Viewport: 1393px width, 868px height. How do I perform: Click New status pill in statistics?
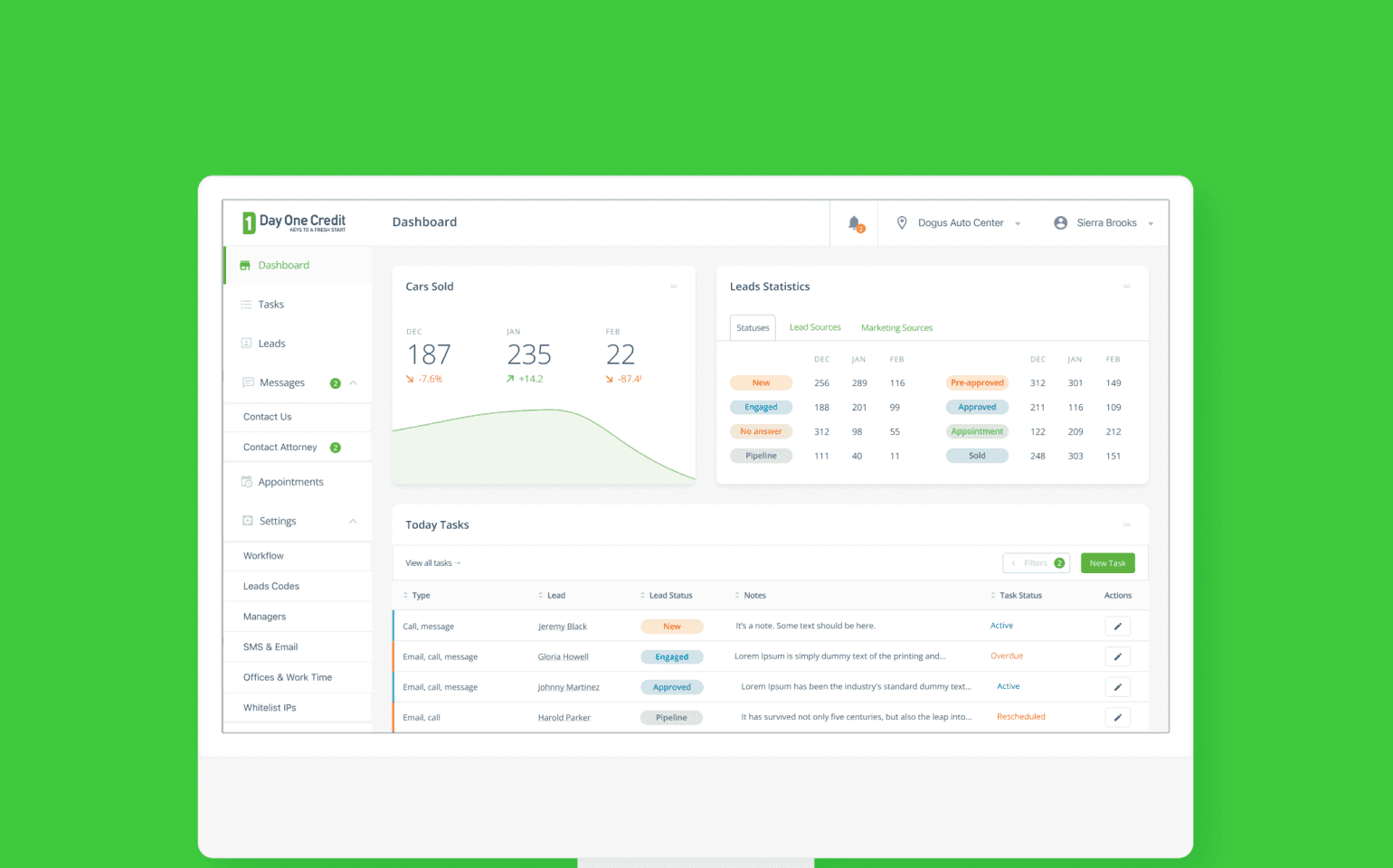762,383
